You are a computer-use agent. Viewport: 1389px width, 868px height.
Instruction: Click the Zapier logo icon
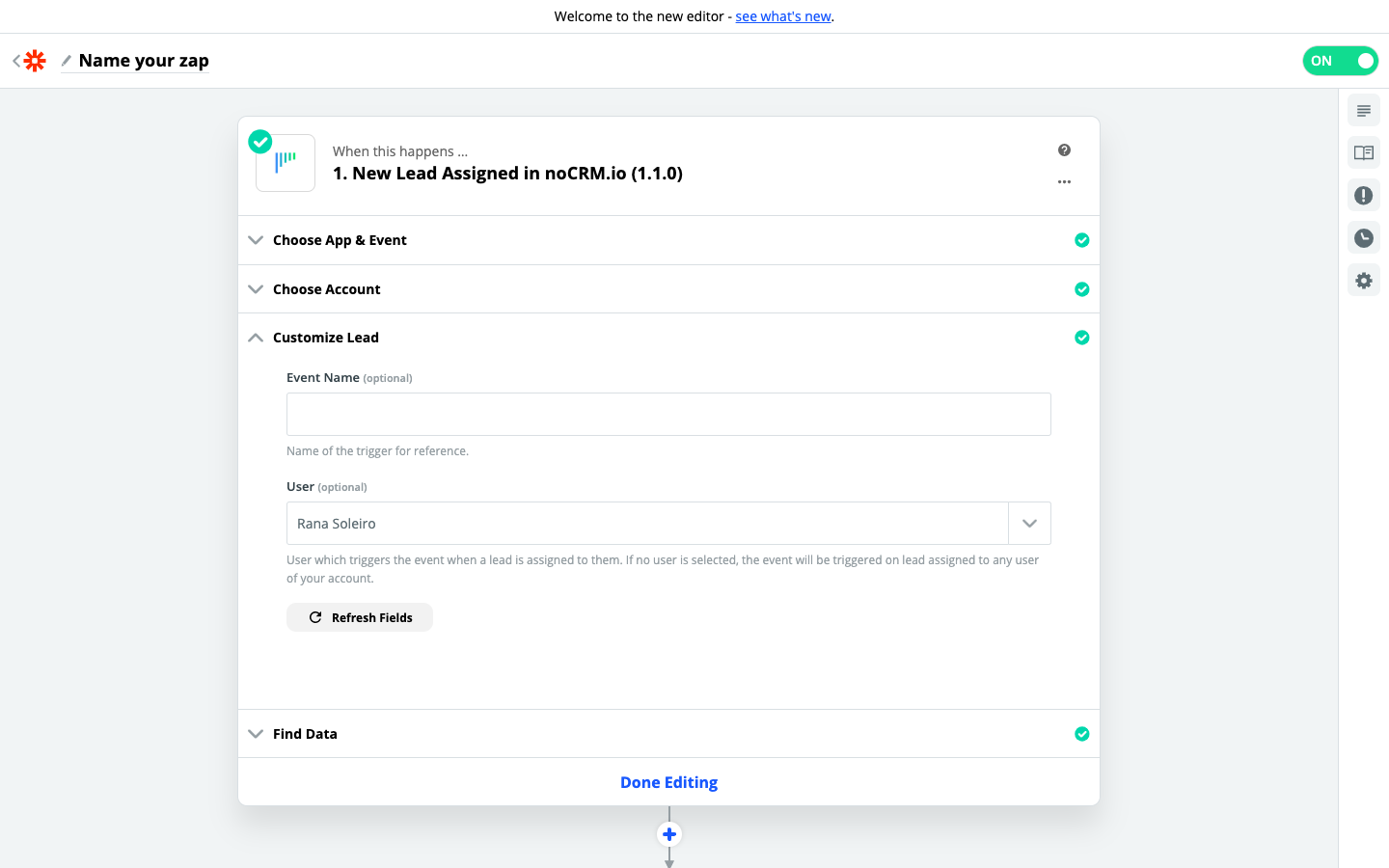[x=35, y=61]
